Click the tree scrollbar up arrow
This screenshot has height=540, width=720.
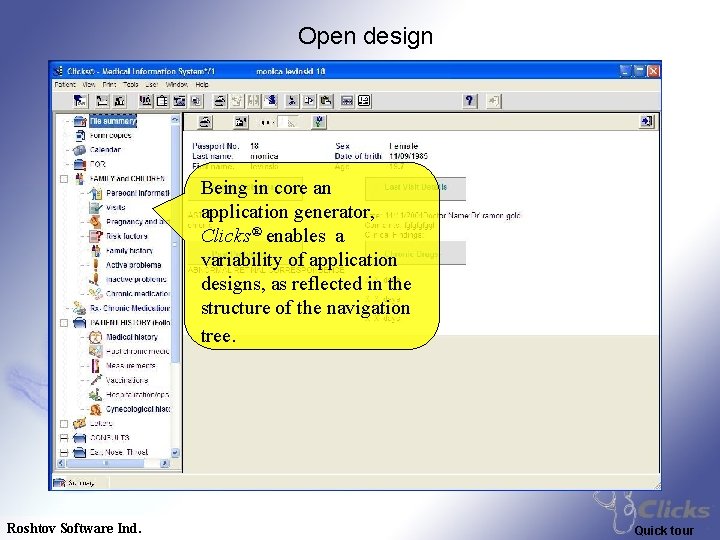coord(174,119)
